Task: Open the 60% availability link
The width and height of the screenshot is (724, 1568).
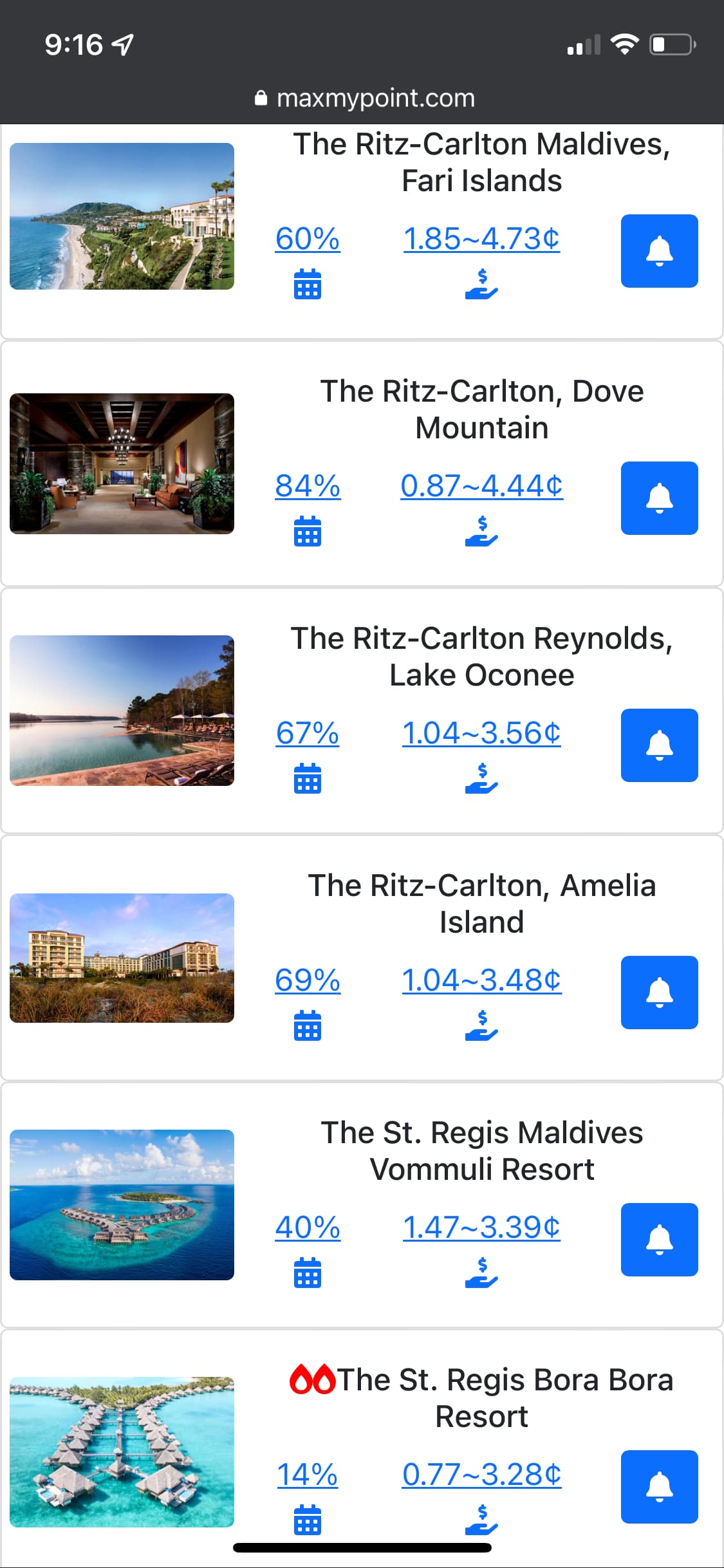Action: pos(308,239)
